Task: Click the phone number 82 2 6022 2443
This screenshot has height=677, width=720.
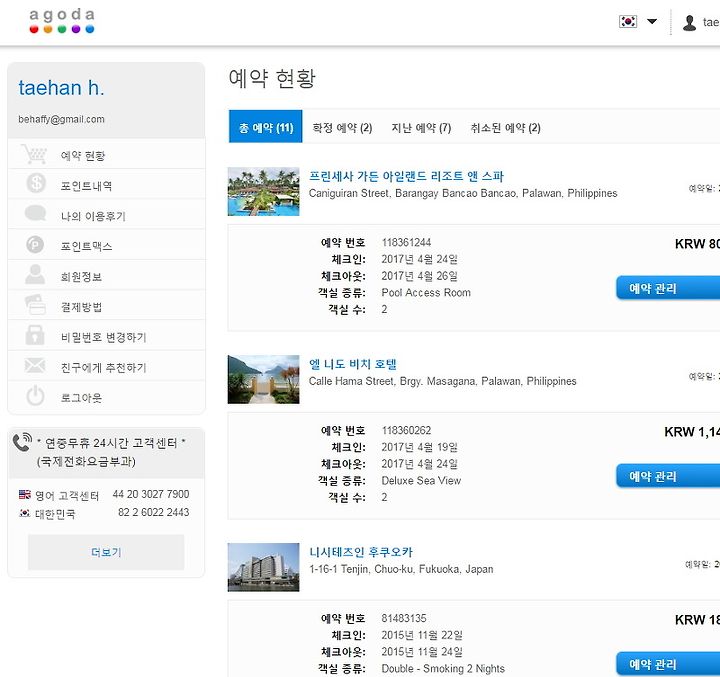Action: tap(153, 512)
